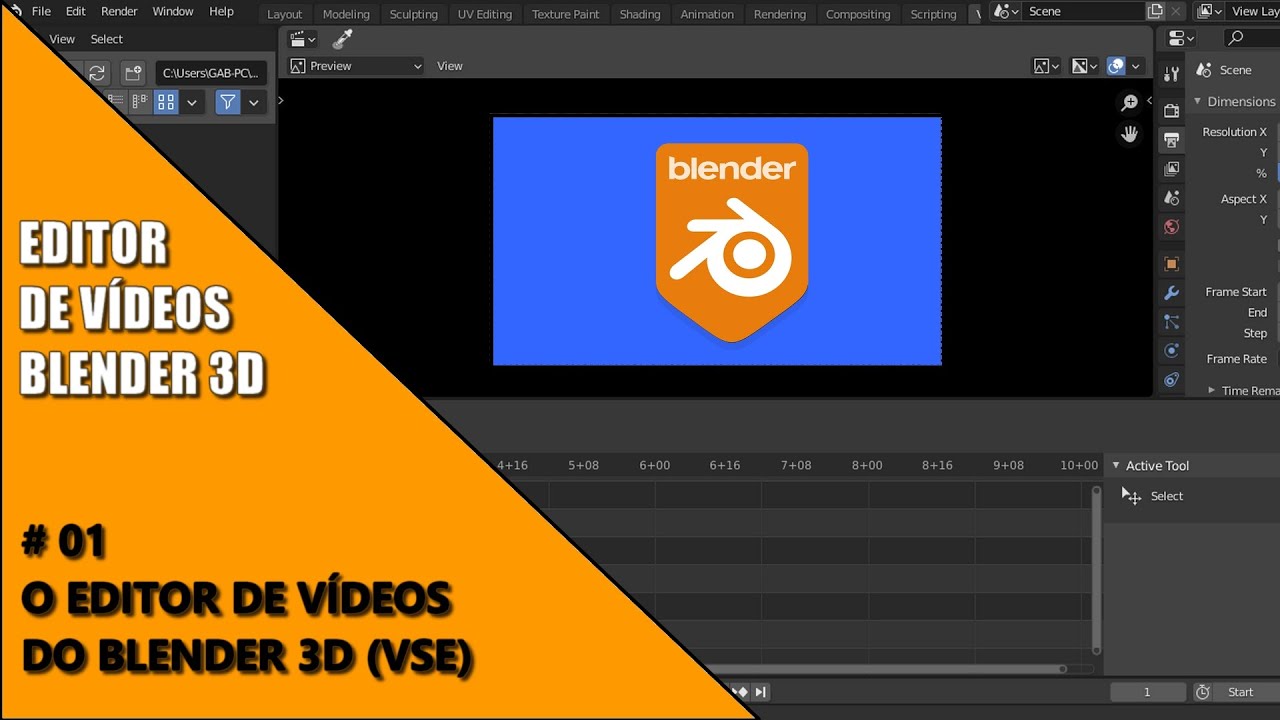1280x720 pixels.
Task: Open the preview View menu
Action: [x=450, y=66]
